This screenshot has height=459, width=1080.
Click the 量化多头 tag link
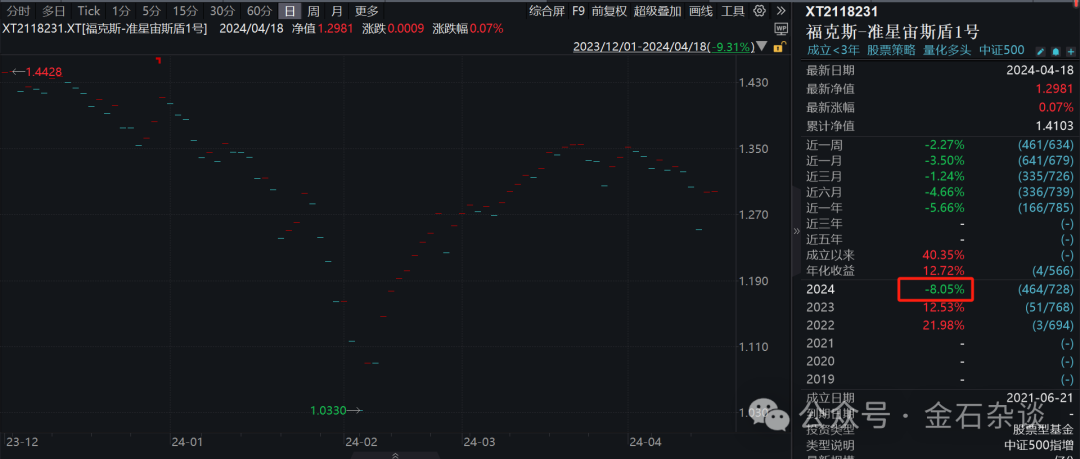tap(946, 50)
